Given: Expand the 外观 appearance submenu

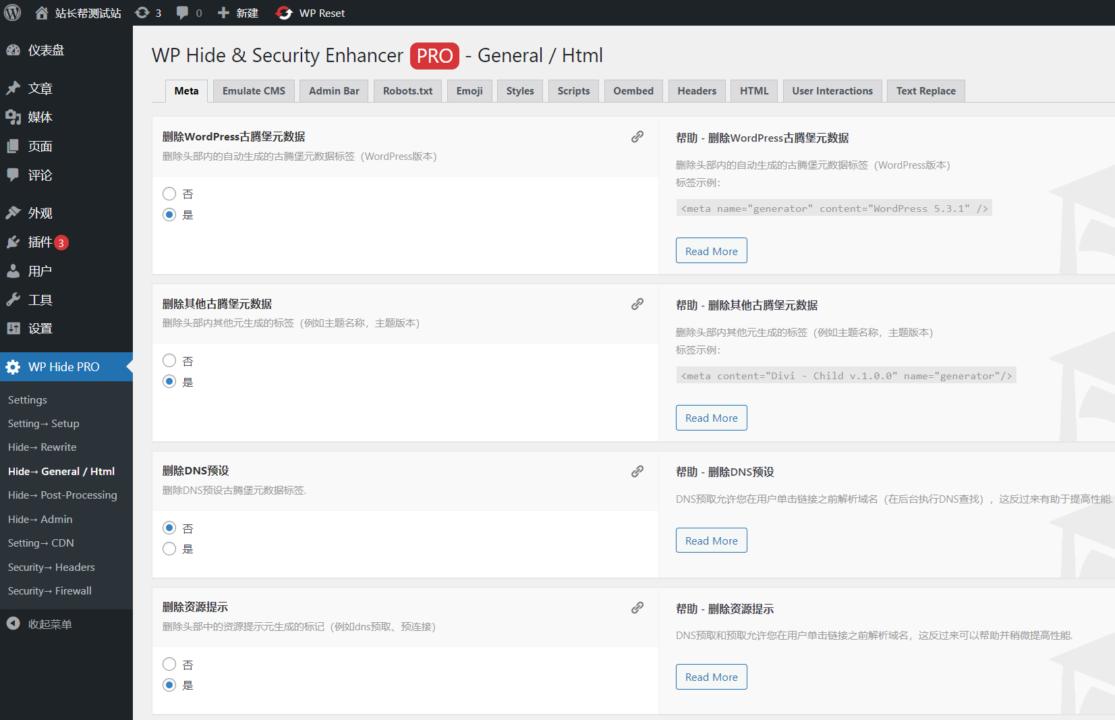Looking at the screenshot, I should (40, 213).
